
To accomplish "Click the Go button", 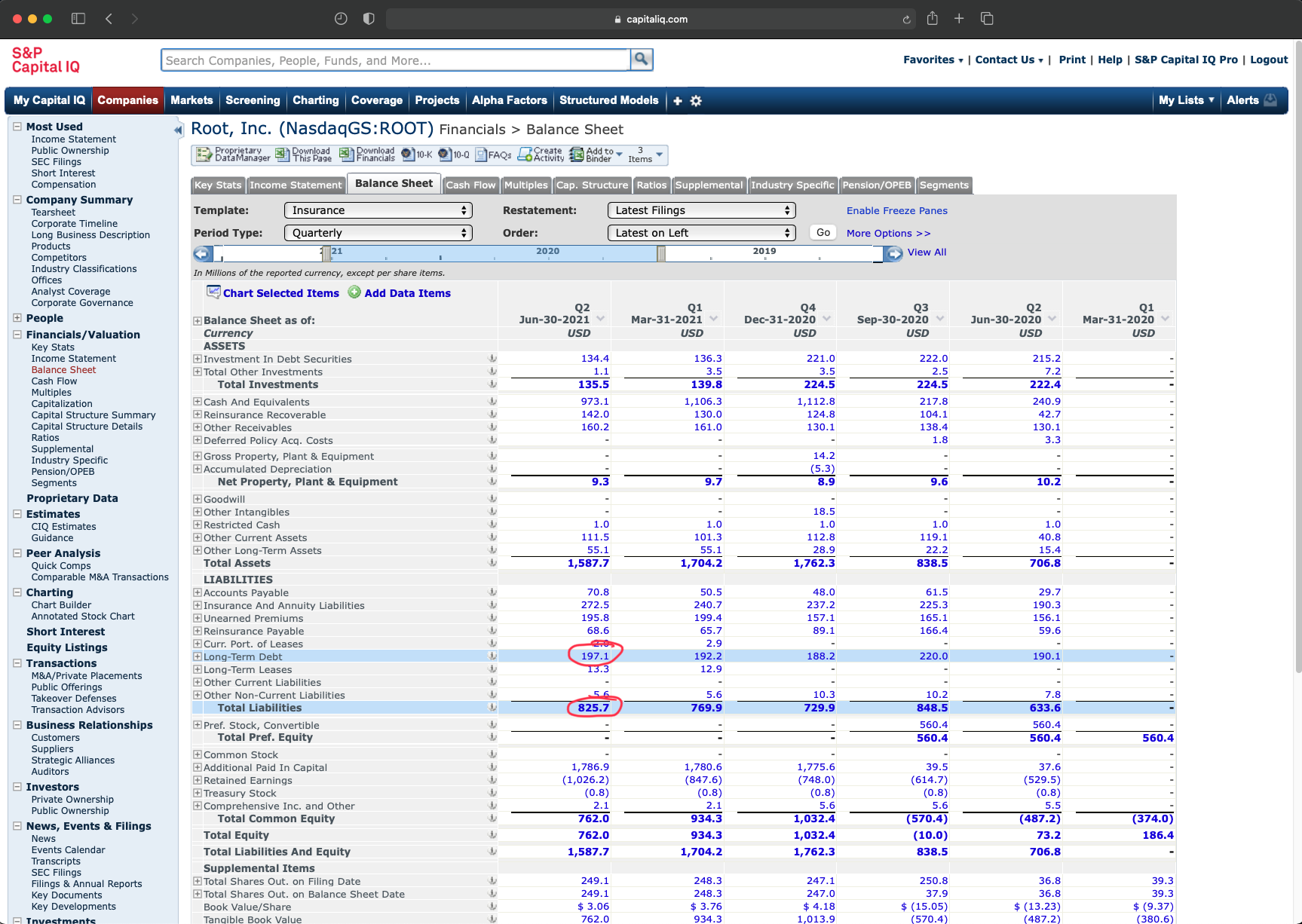I will click(x=823, y=233).
